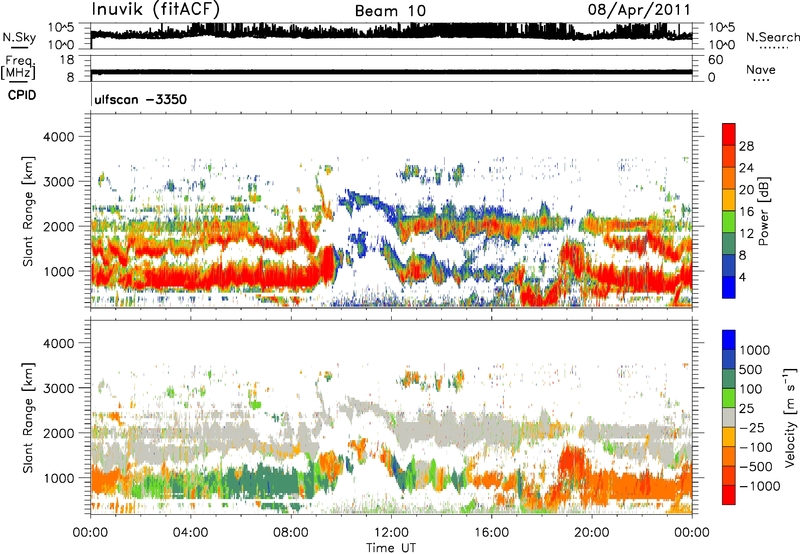Viewport: 800px width, 554px height.
Task: Click the "1000" tick of the velocity panel
Action: pyautogui.click(x=58, y=478)
